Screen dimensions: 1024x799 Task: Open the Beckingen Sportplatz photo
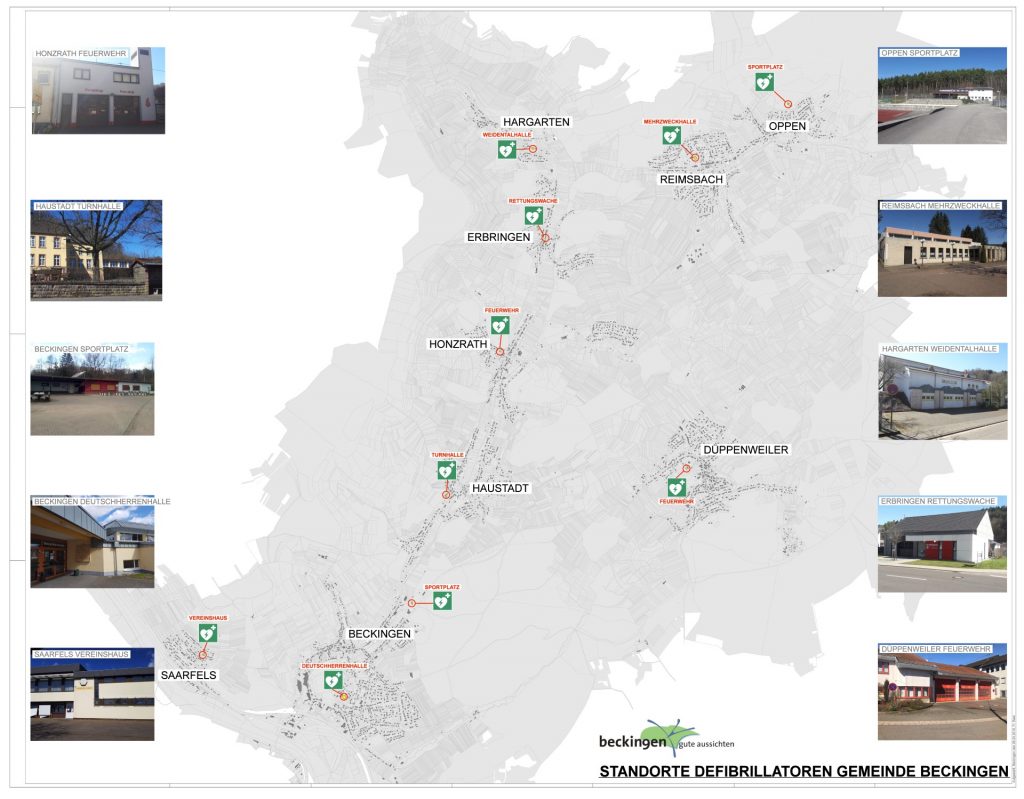pyautogui.click(x=92, y=389)
